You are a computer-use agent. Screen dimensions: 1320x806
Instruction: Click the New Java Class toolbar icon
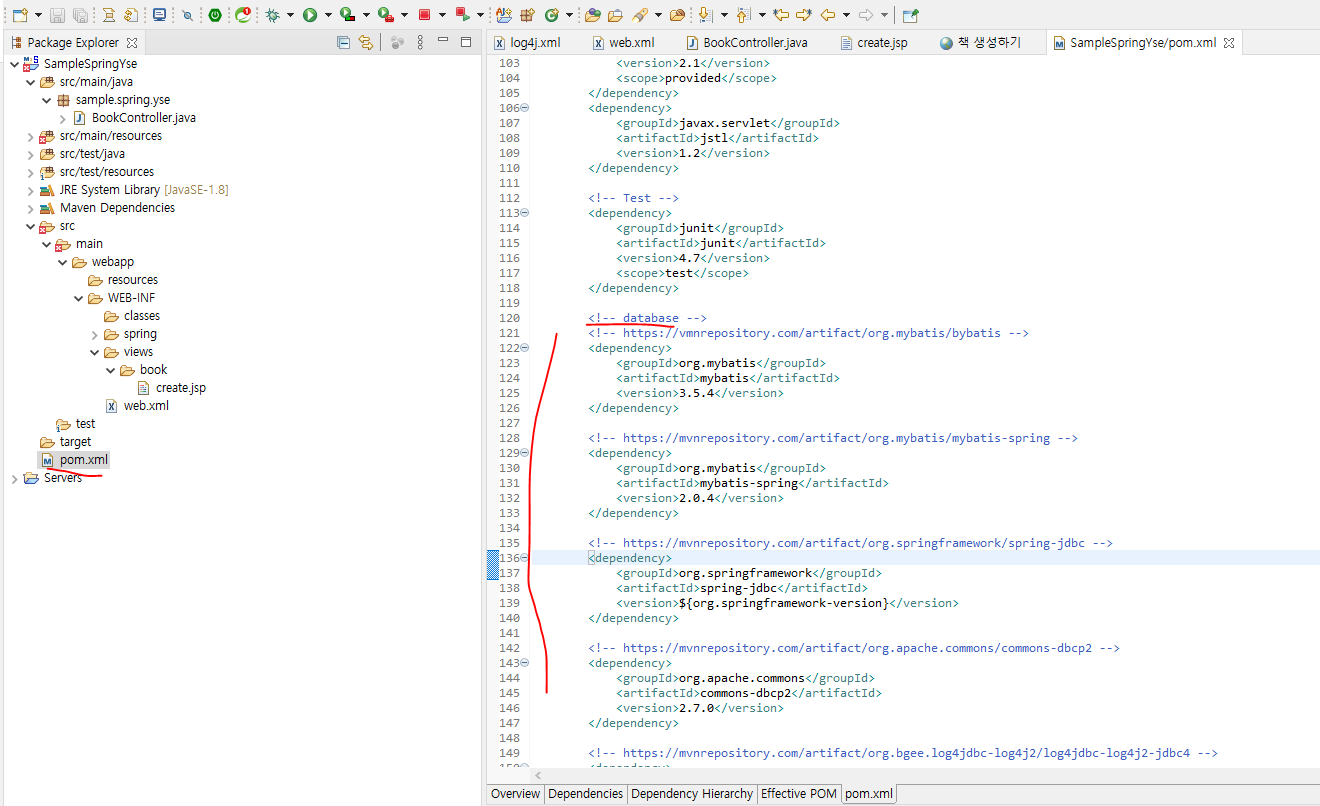(x=552, y=15)
